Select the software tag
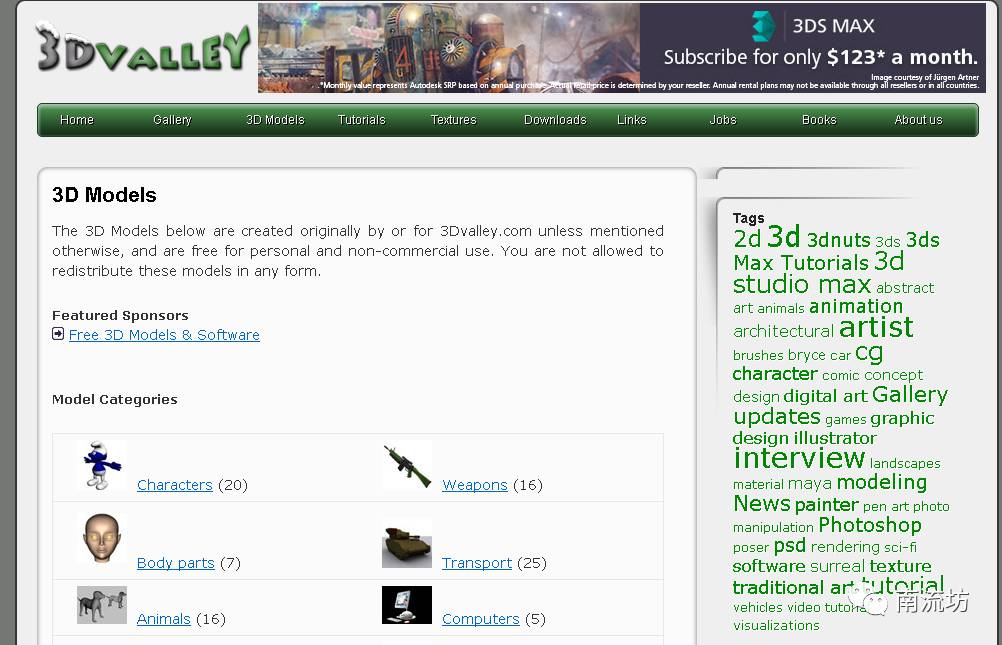Screen dimensions: 1002x645 (x=769, y=566)
